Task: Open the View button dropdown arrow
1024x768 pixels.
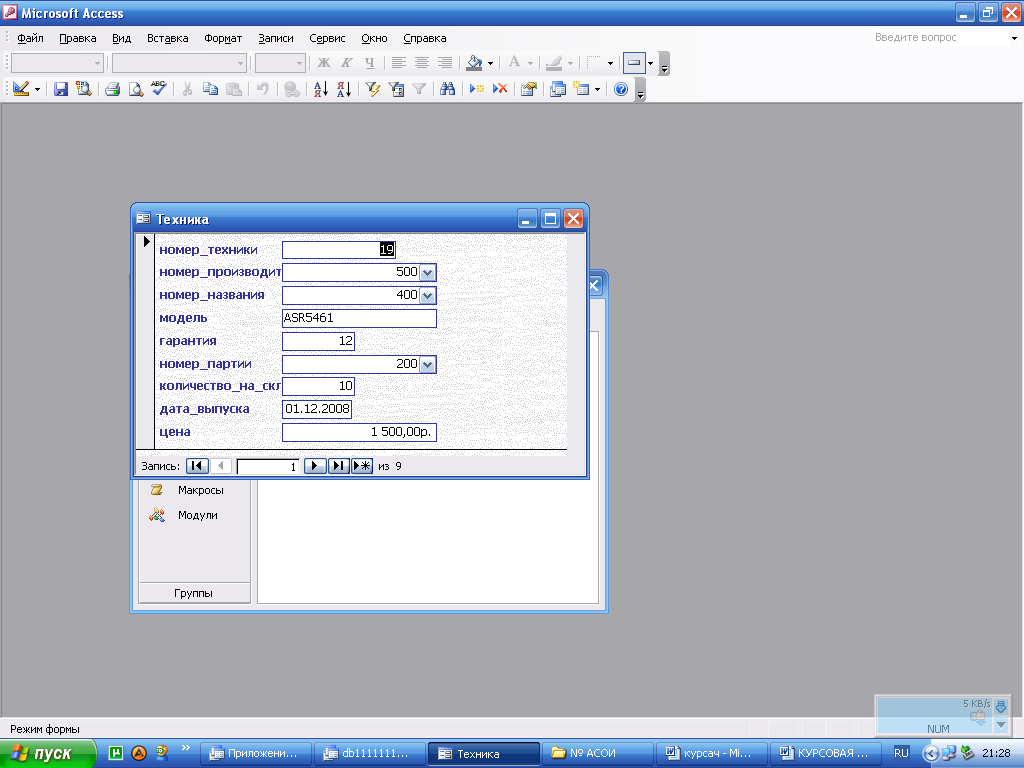Action: 37,89
